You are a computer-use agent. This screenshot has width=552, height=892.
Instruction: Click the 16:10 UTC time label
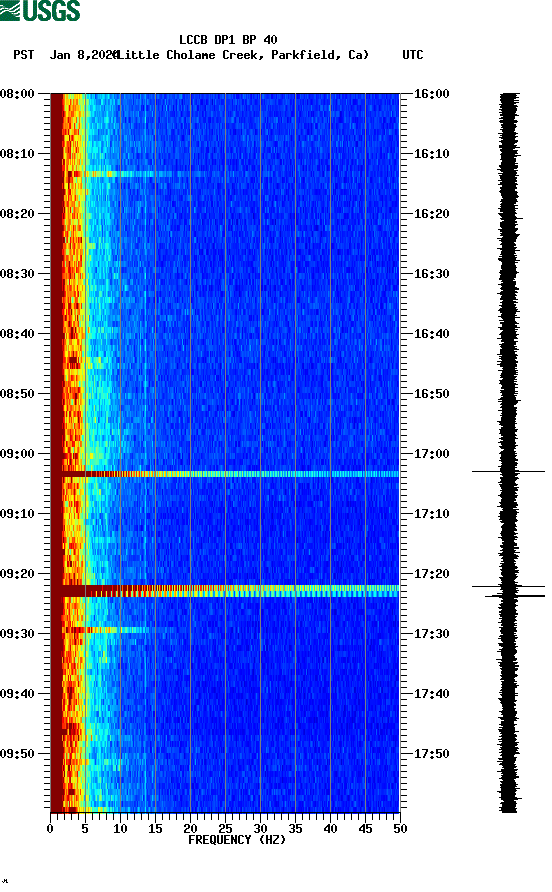tap(431, 154)
